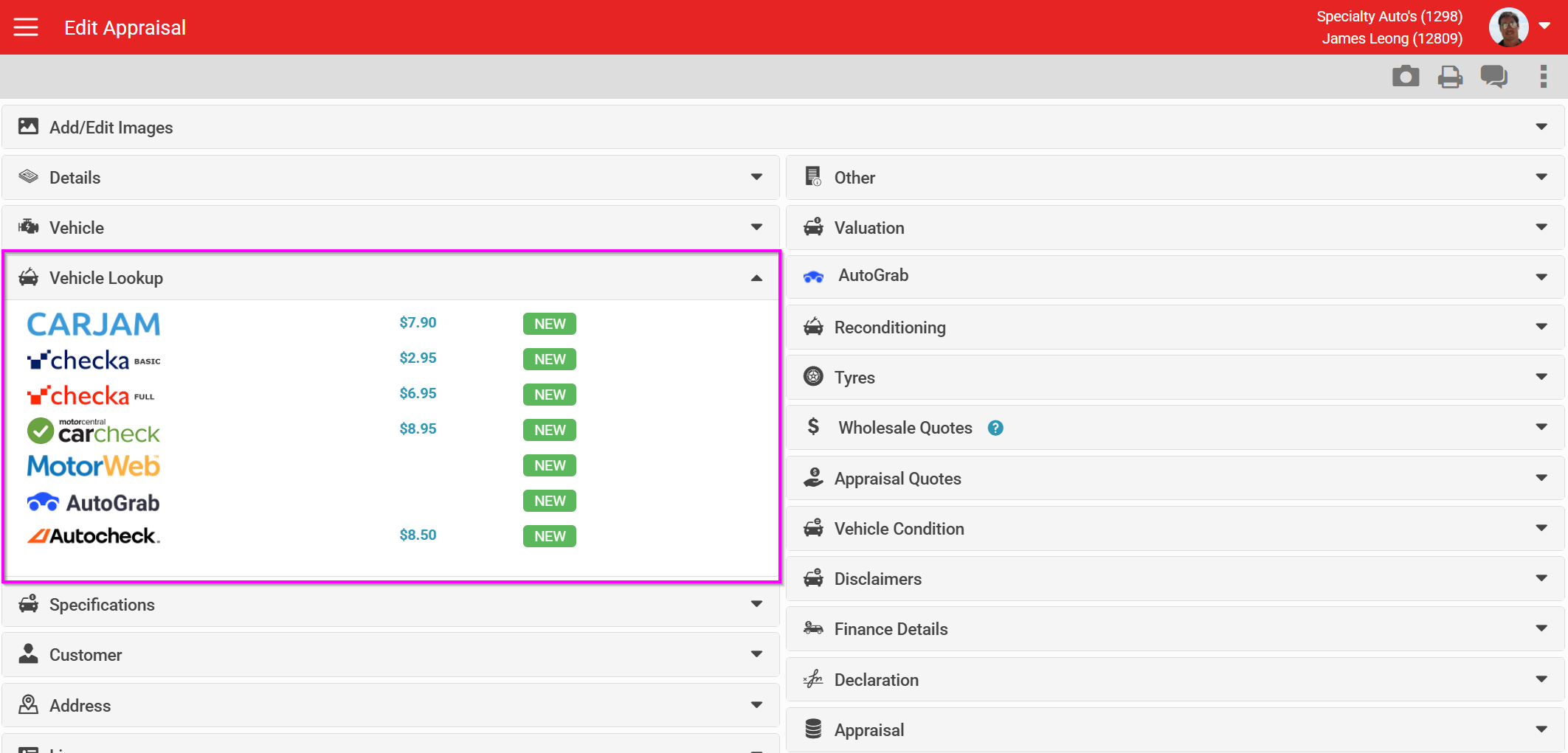Open the hamburger navigation menu

[x=26, y=27]
